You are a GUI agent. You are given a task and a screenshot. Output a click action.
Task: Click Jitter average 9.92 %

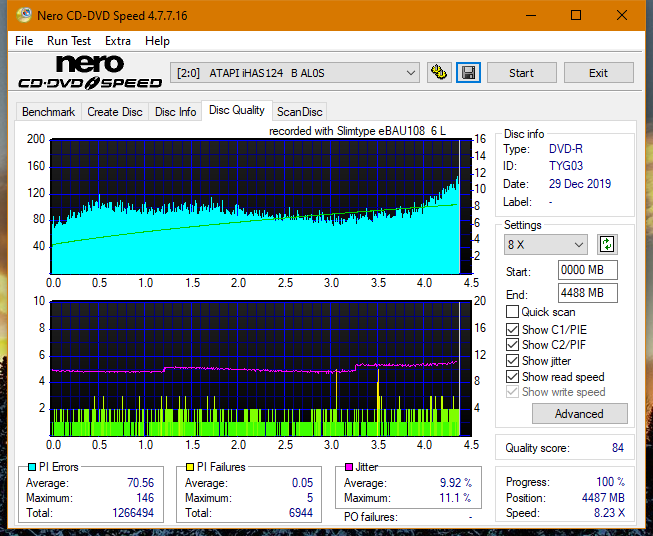[456, 483]
